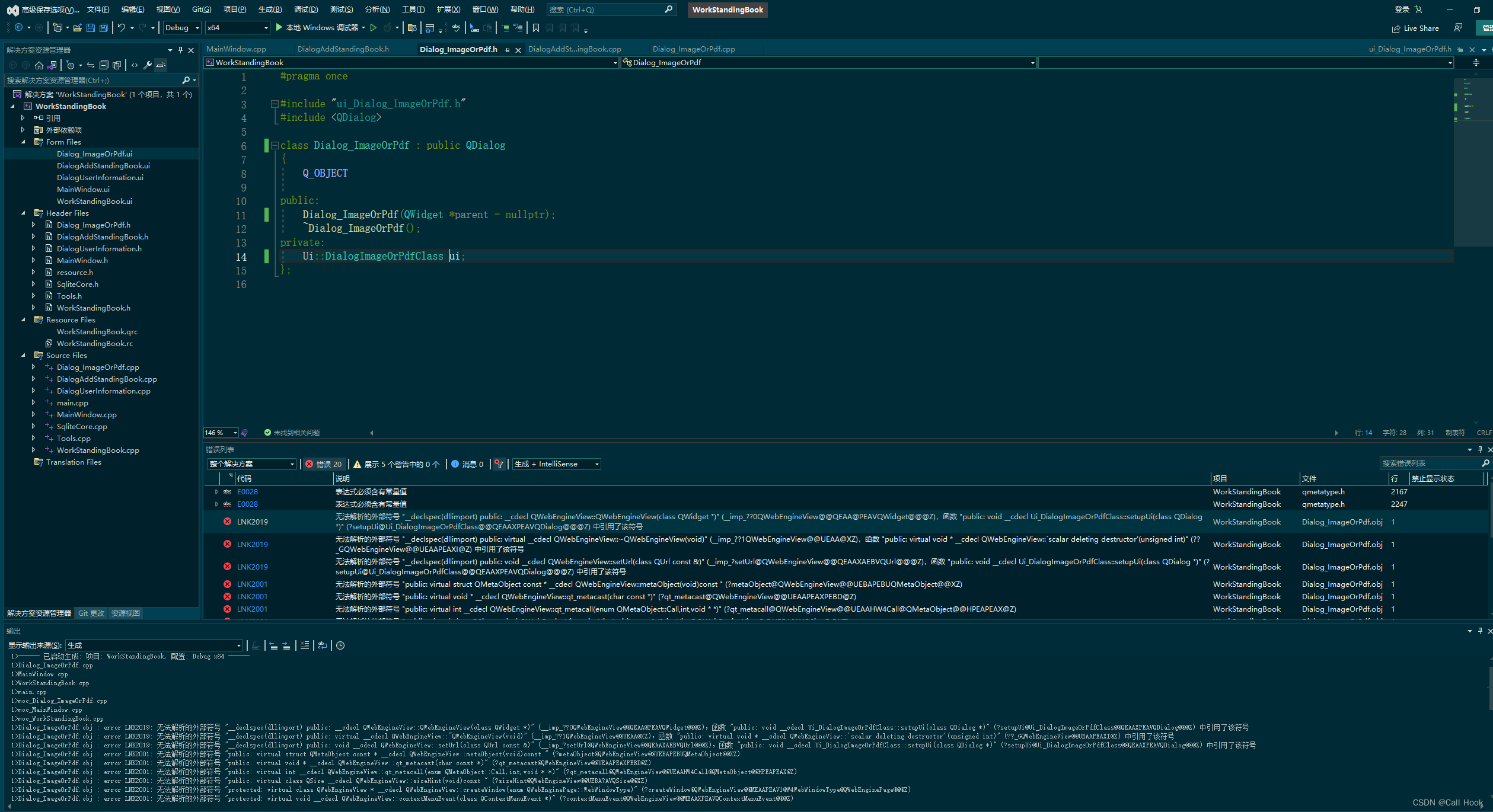Screen dimensions: 1493x812
Task: Toggle warnings display in the error list
Action: click(x=396, y=464)
